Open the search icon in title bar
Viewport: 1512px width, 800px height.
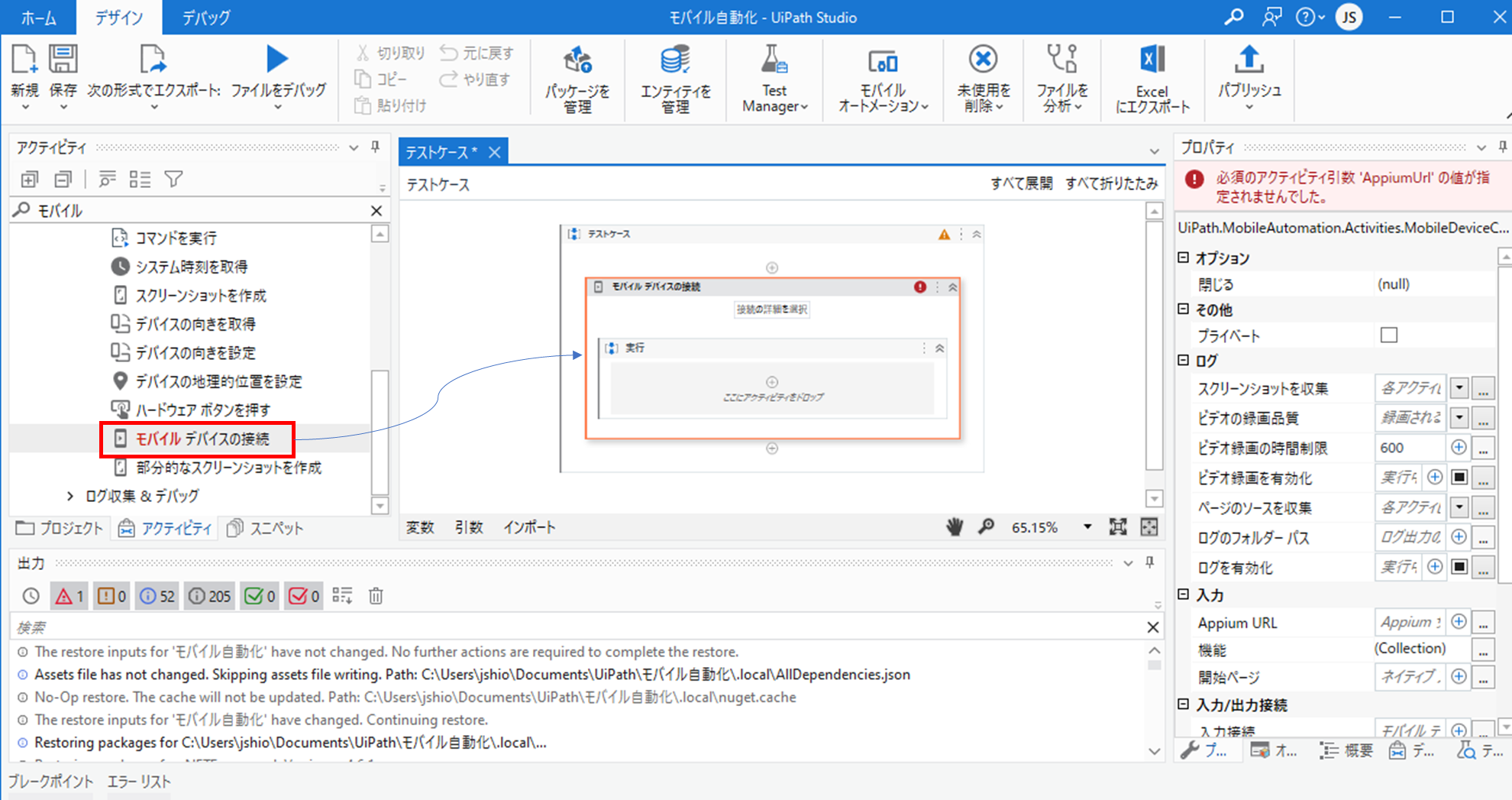1233,17
